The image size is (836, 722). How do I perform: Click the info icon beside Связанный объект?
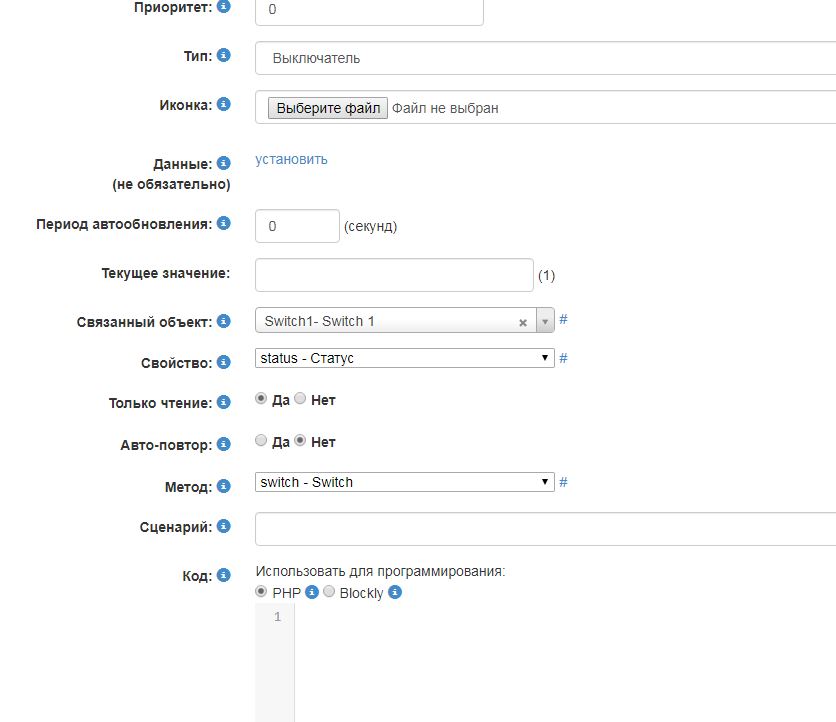[x=223, y=321]
